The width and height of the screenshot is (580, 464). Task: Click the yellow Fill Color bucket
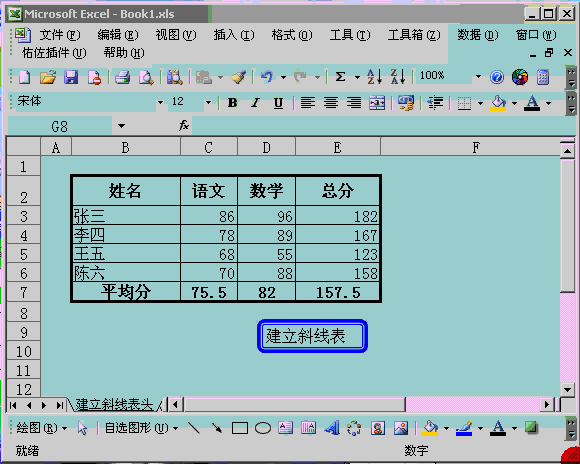coord(498,102)
